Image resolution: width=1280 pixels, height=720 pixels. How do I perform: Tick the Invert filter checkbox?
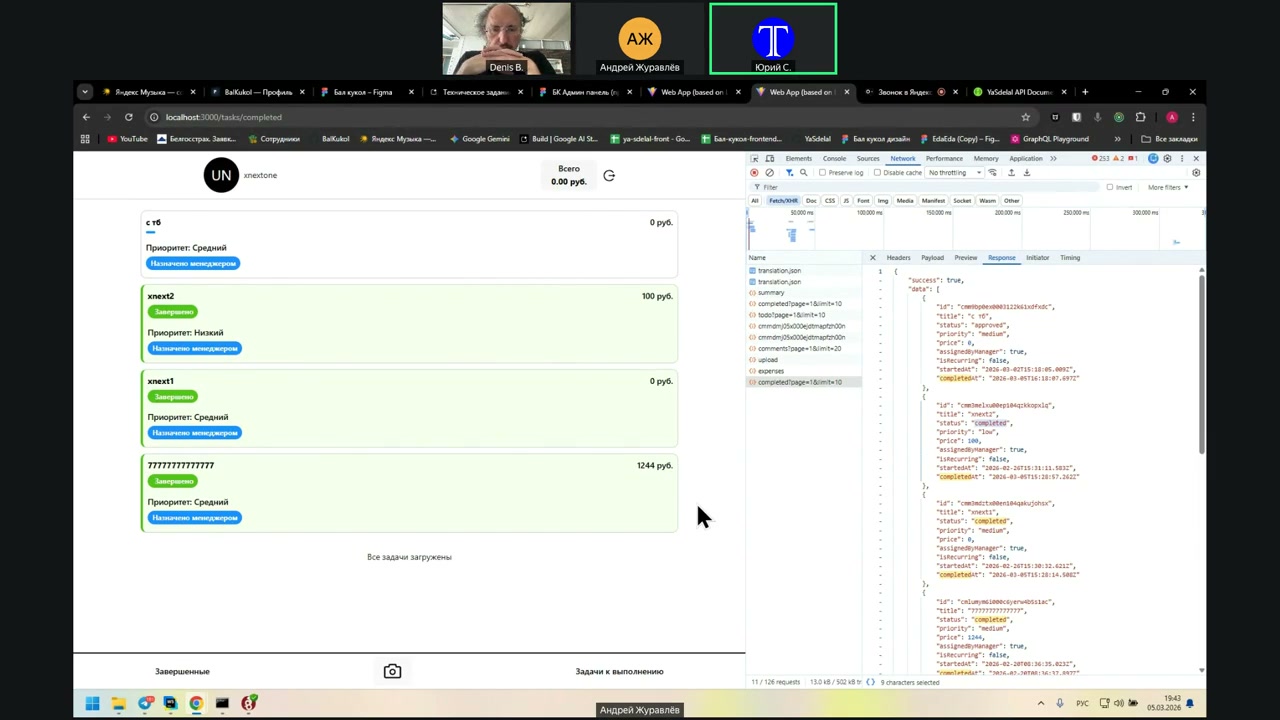1110,187
